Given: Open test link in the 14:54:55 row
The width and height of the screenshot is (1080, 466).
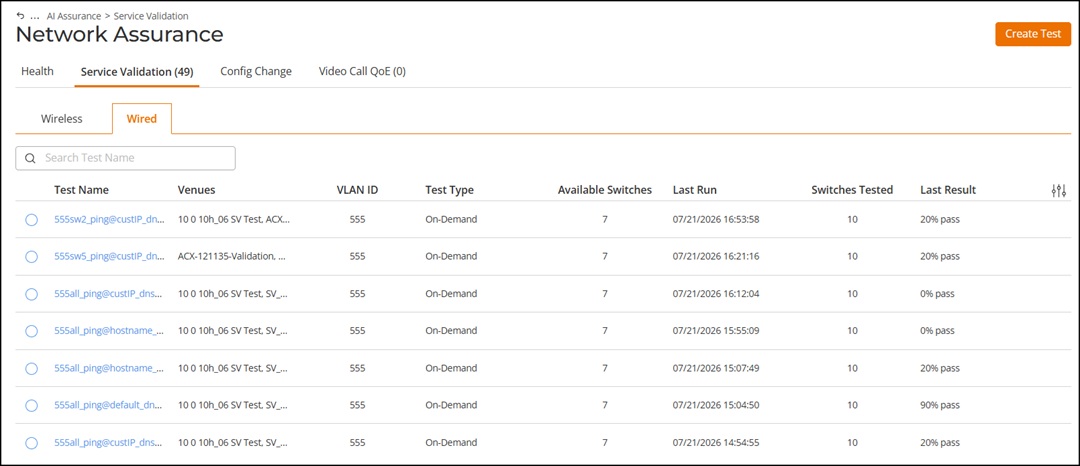Looking at the screenshot, I should (110, 442).
